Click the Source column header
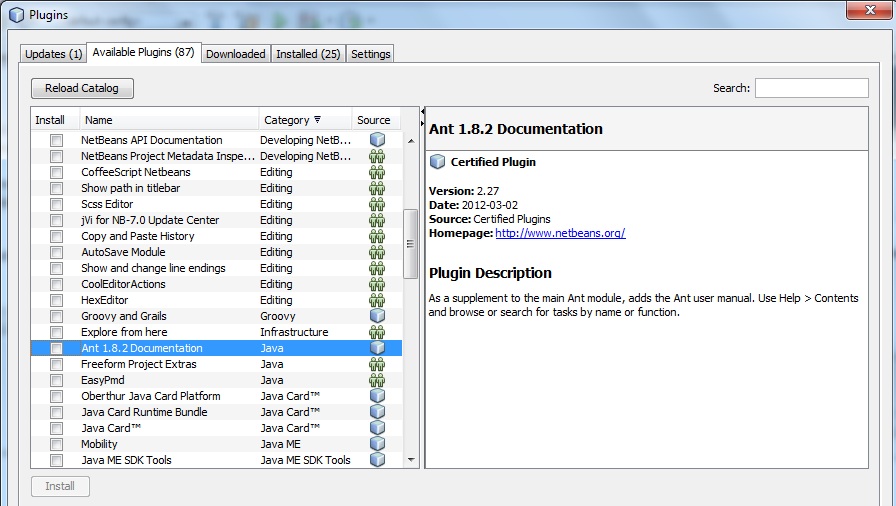 point(376,120)
